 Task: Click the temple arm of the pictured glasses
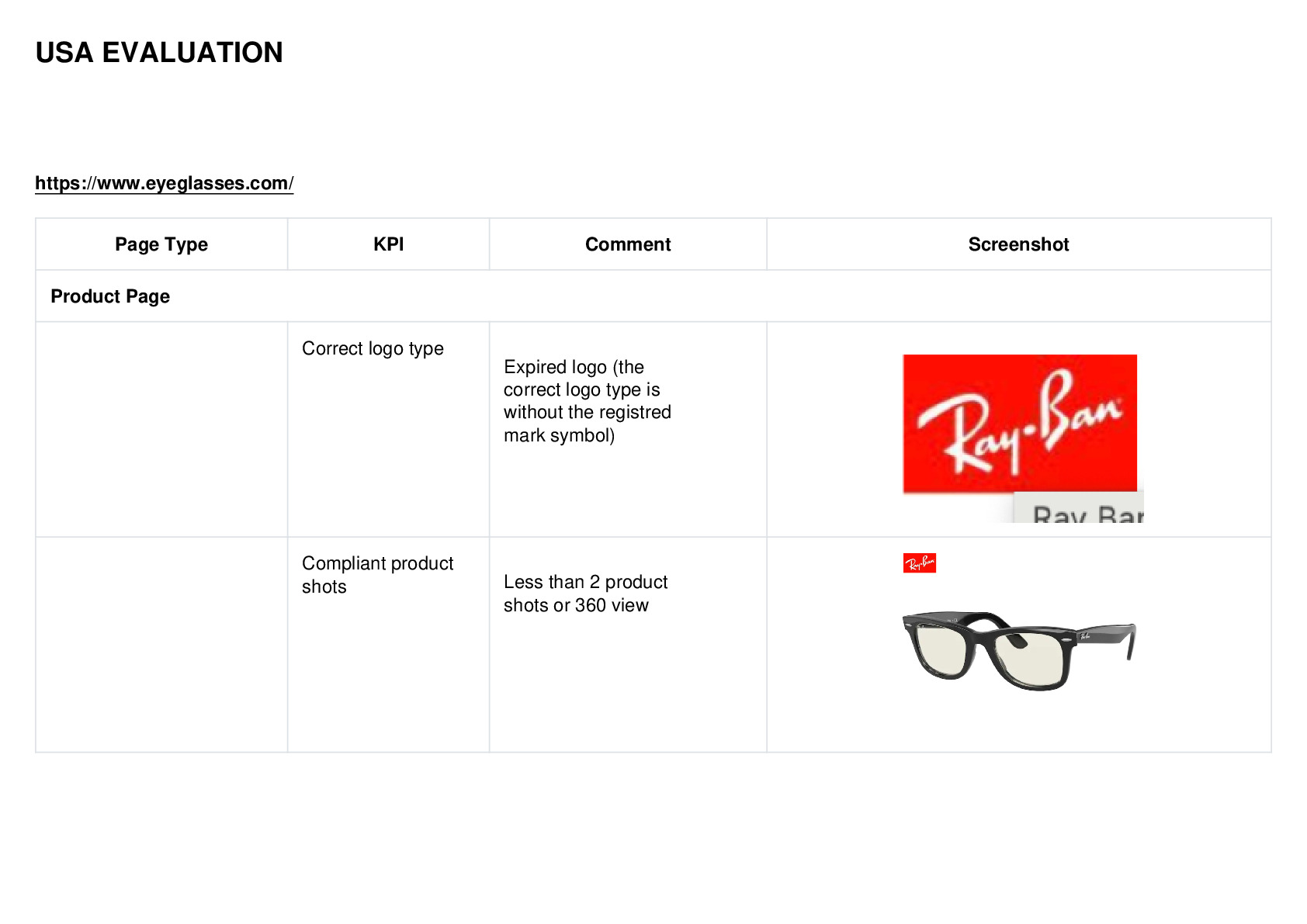[1105, 638]
